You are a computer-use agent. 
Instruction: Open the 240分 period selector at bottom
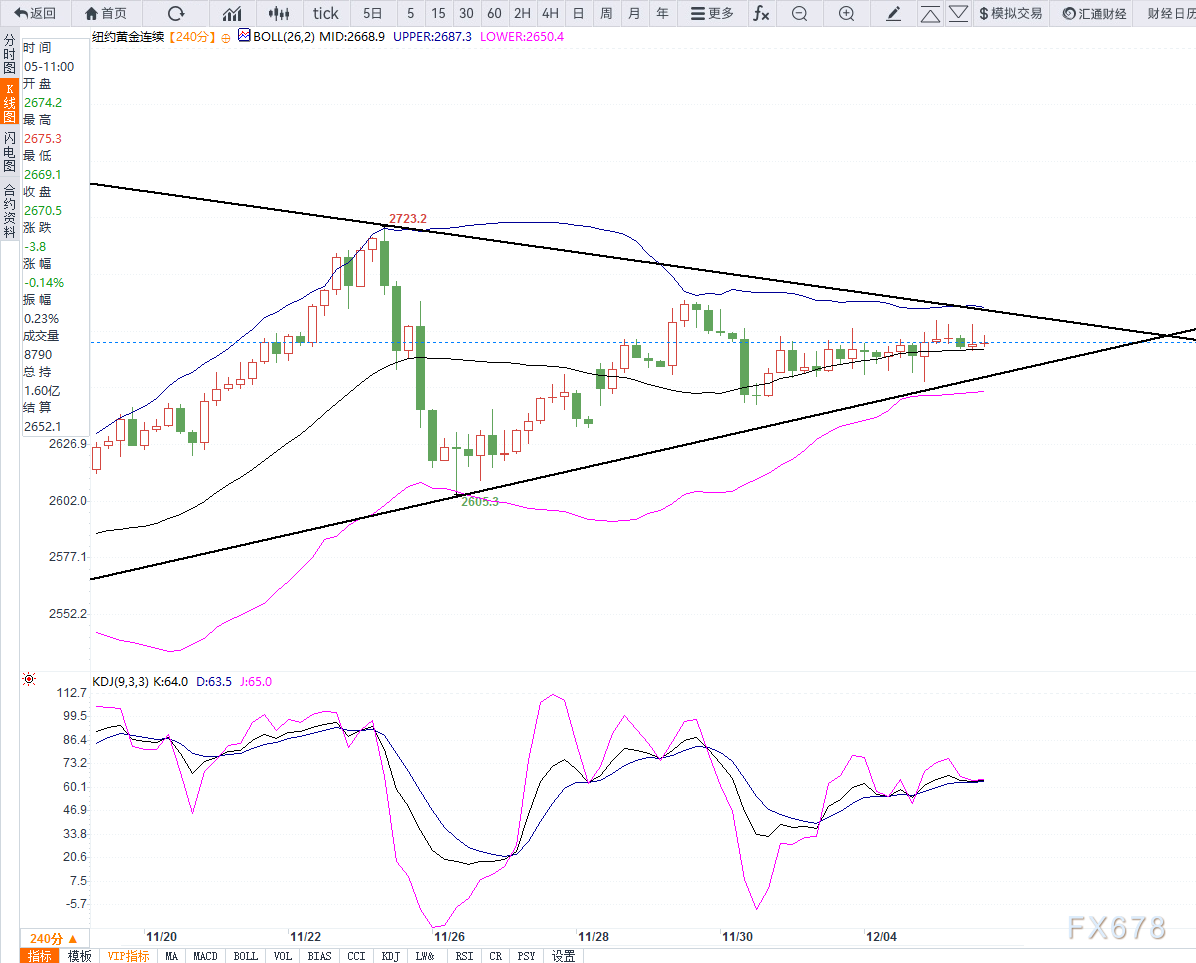click(x=52, y=938)
